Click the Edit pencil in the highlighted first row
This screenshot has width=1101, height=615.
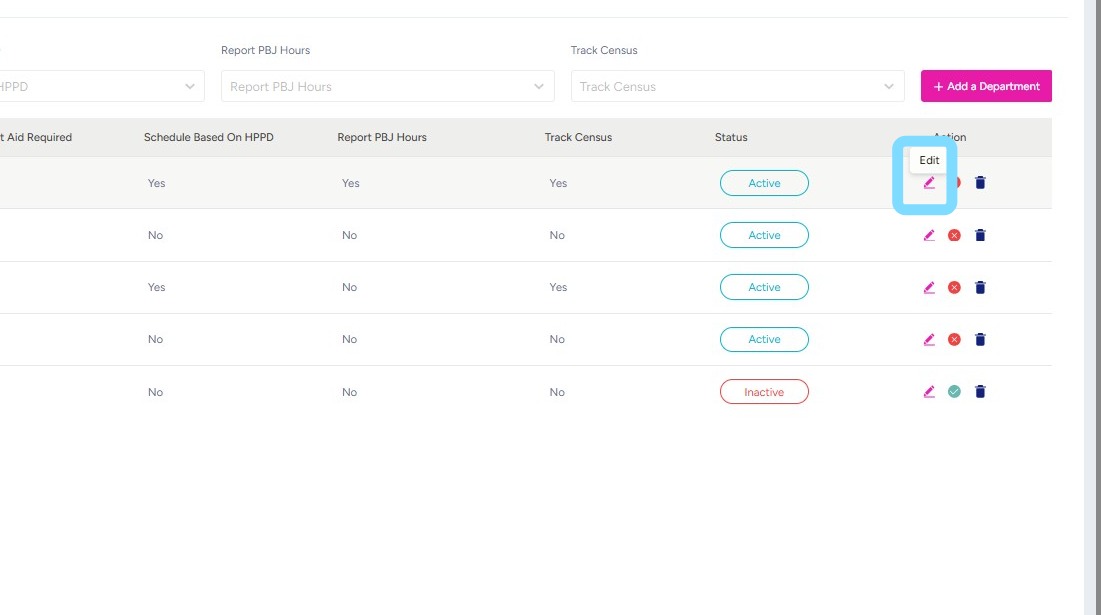[929, 183]
